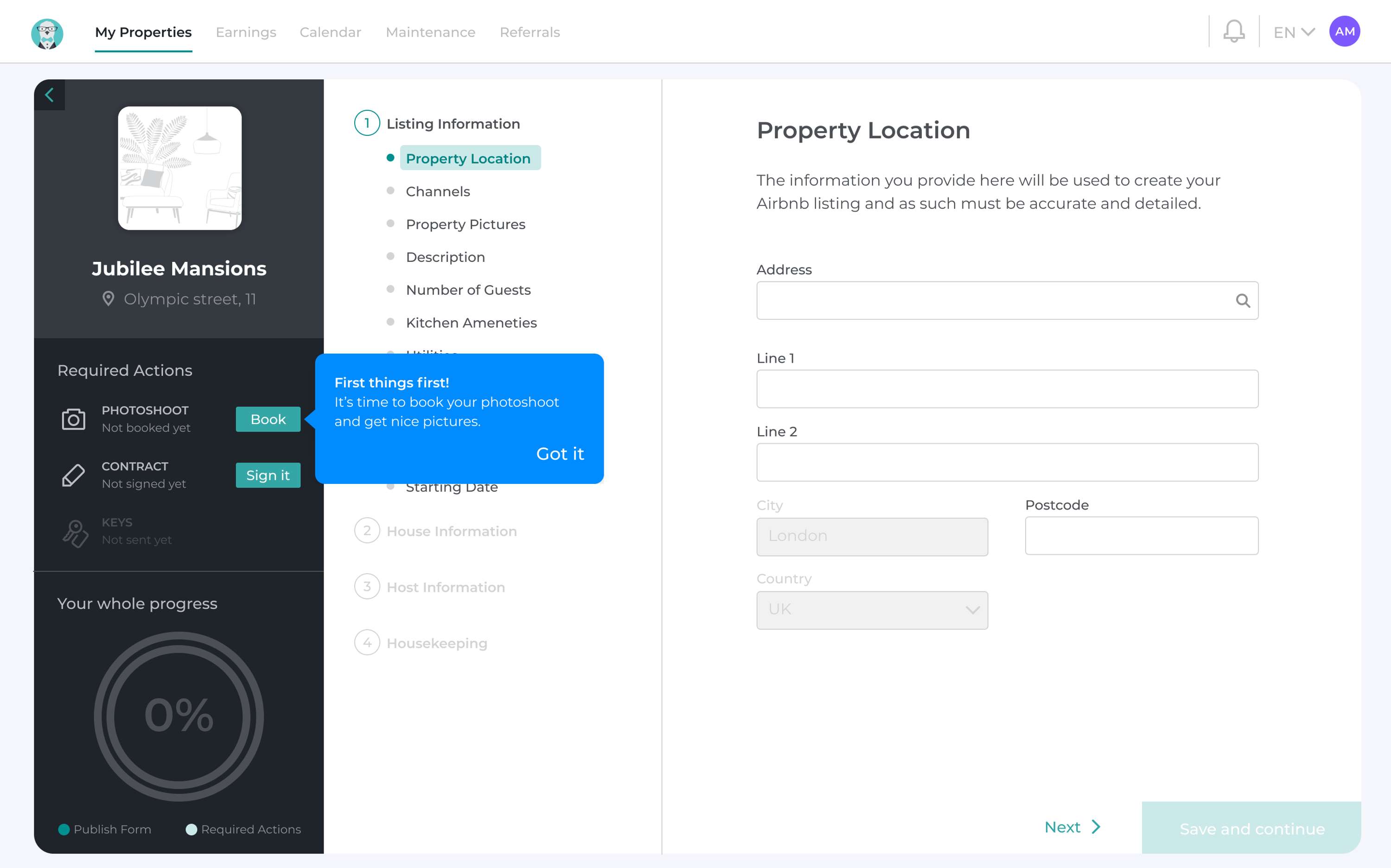This screenshot has width=1391, height=868.
Task: Click step 3 circle for Host Information
Action: [x=367, y=587]
